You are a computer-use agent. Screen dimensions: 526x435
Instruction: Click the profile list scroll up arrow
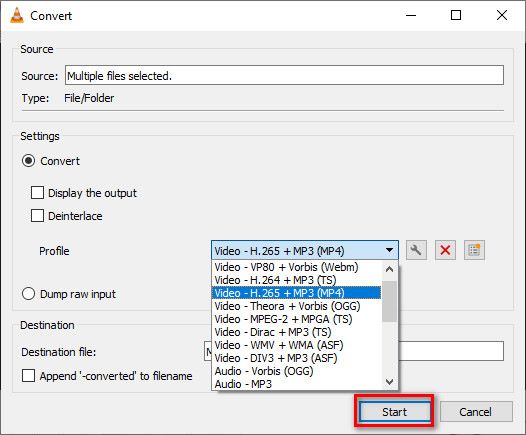[x=389, y=269]
